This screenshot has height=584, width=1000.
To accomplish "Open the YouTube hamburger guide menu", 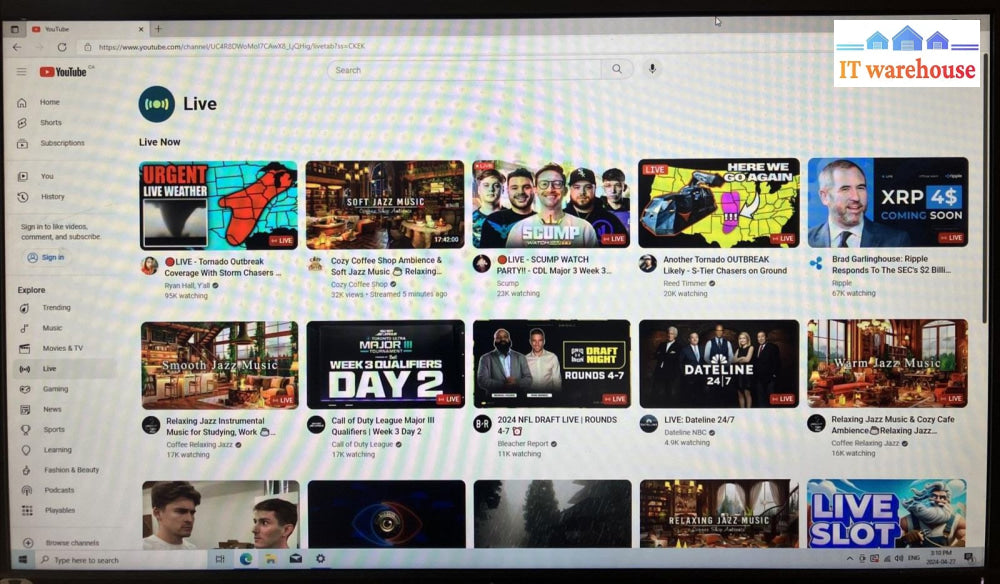I will 21,71.
